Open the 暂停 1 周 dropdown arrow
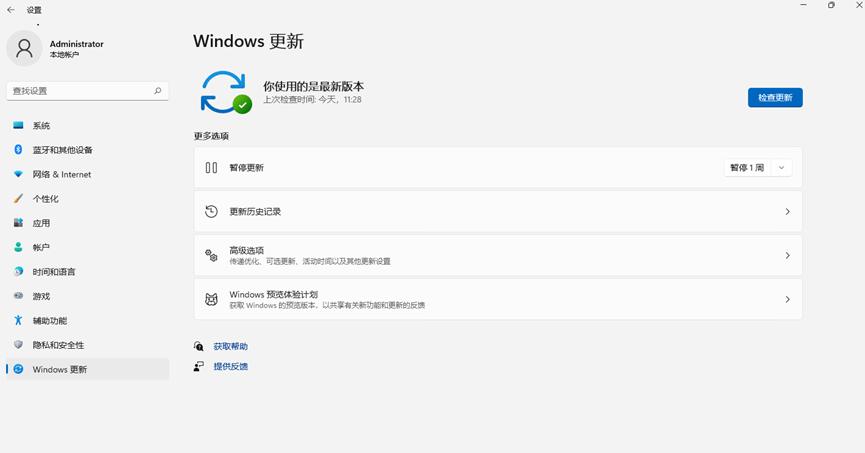 (781, 168)
